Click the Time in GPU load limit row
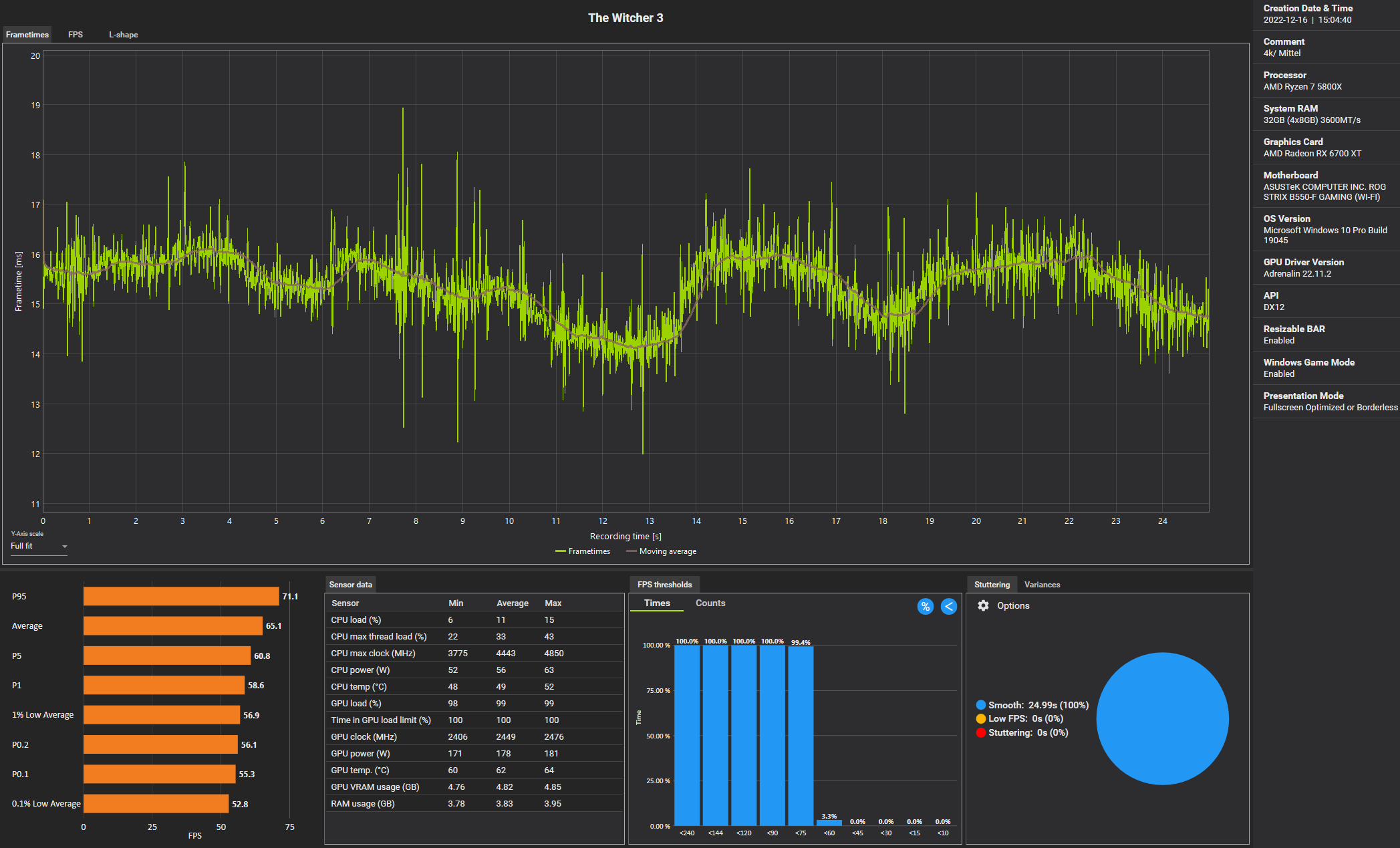 pos(474,720)
